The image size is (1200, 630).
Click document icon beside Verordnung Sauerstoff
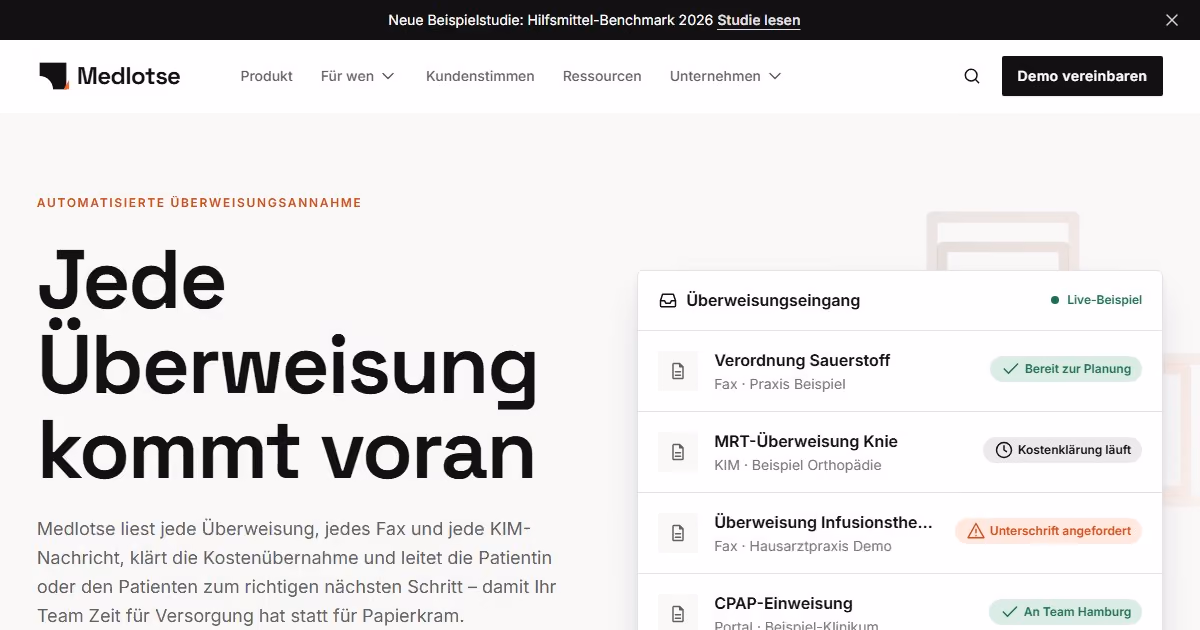click(678, 371)
